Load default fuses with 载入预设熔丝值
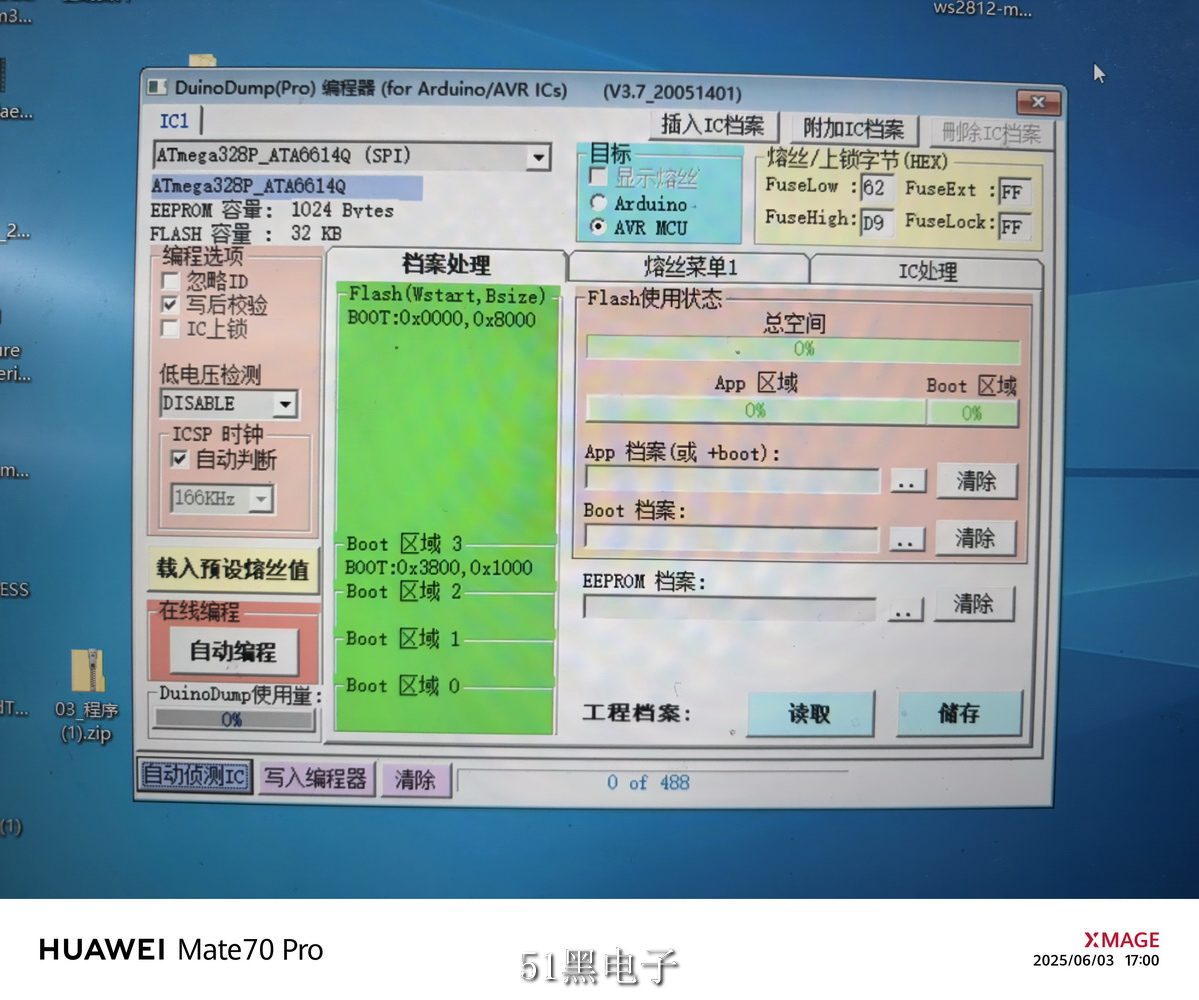Image resolution: width=1199 pixels, height=1000 pixels. point(232,569)
